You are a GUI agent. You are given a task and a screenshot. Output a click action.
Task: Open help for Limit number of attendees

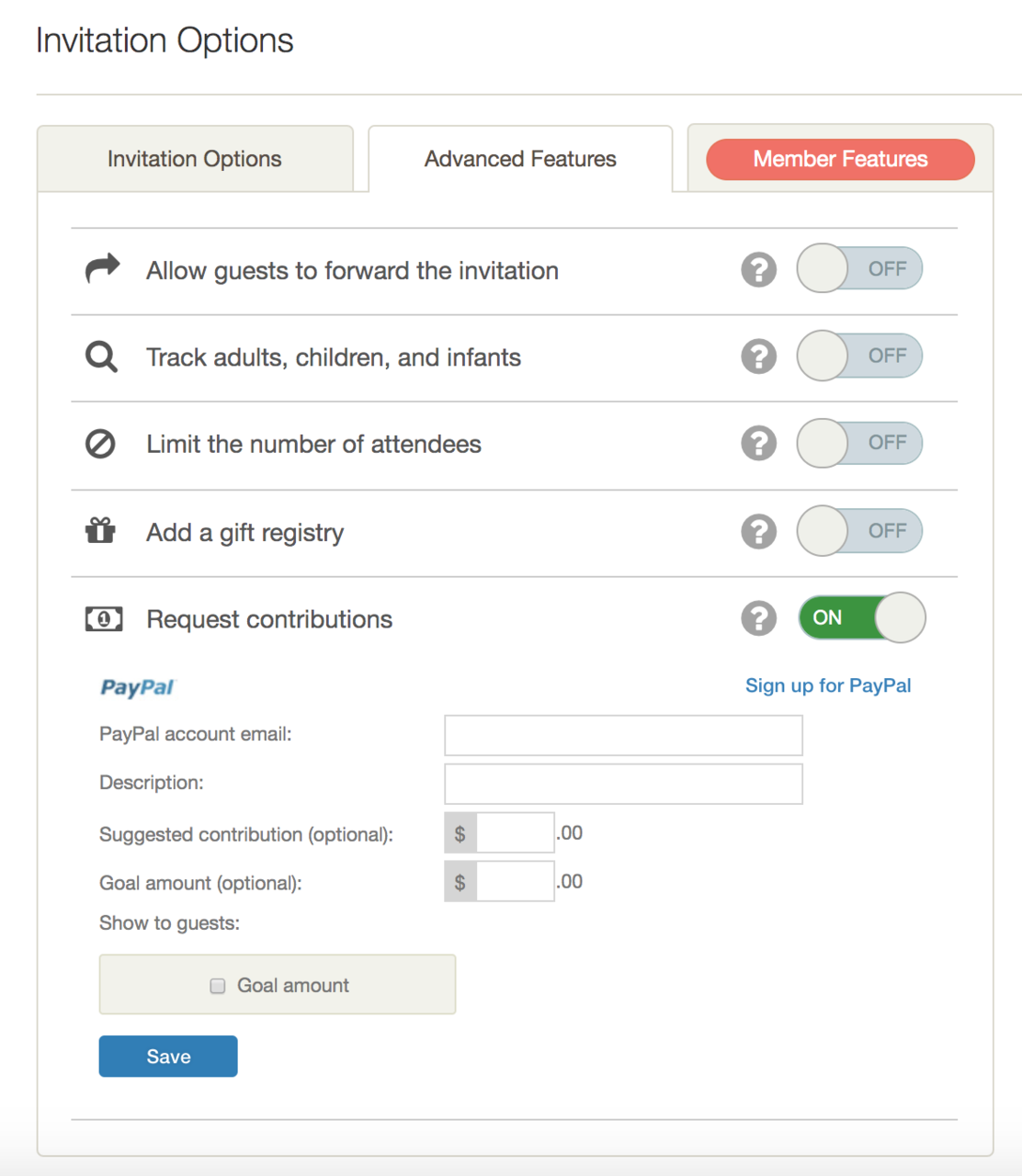(x=758, y=444)
